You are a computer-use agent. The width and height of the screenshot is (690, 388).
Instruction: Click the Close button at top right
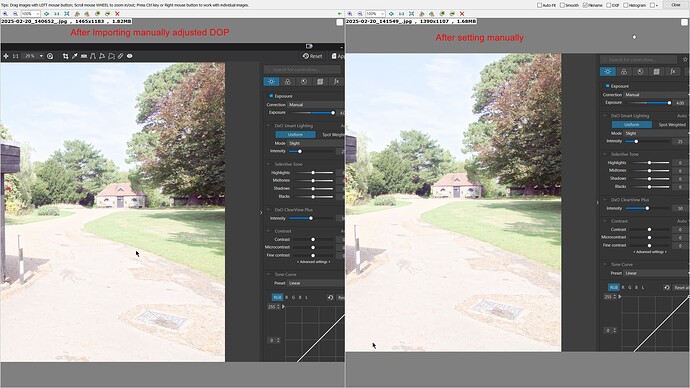pyautogui.click(x=676, y=5)
